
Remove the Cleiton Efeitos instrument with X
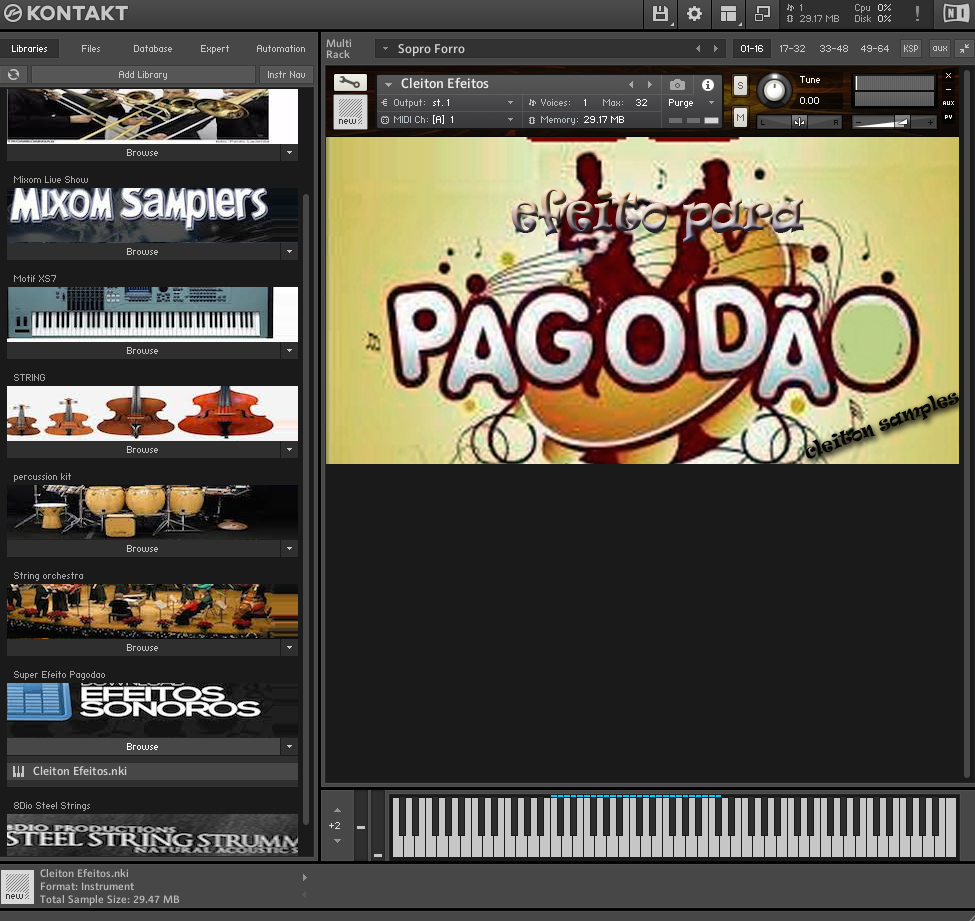point(948,75)
